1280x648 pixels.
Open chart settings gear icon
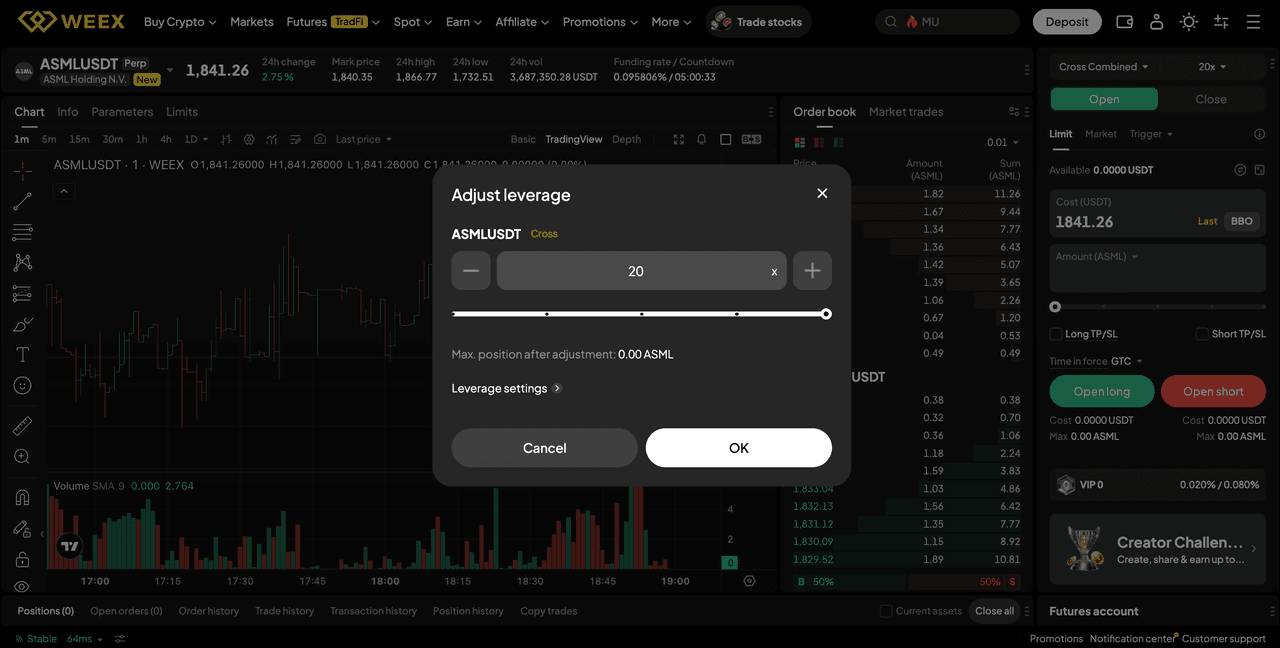tap(249, 139)
